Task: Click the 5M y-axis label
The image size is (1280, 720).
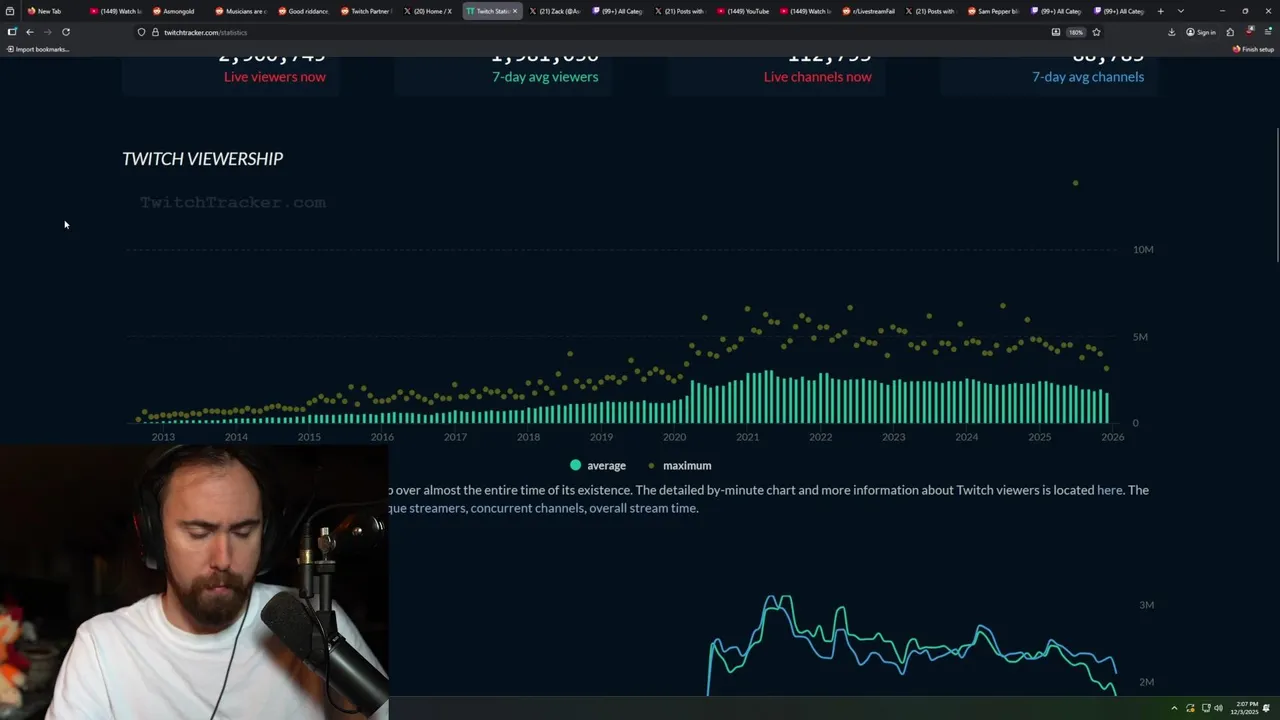Action: point(1141,337)
